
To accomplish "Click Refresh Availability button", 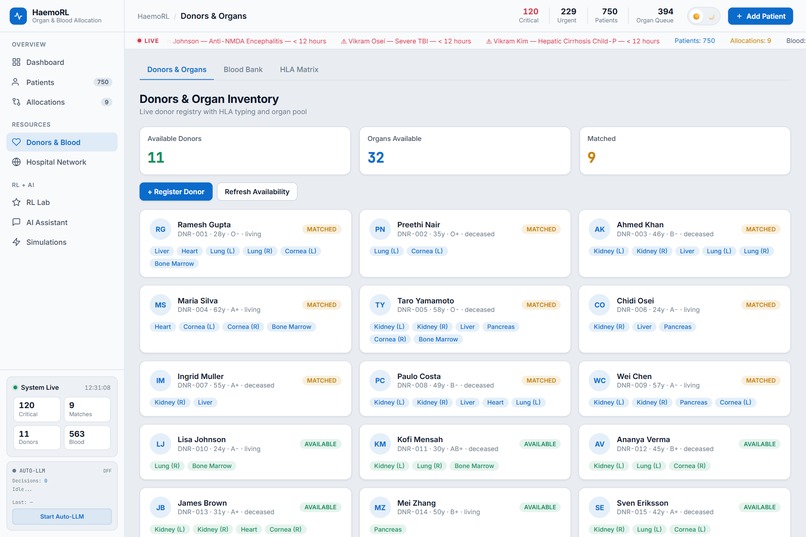I will pyautogui.click(x=257, y=192).
